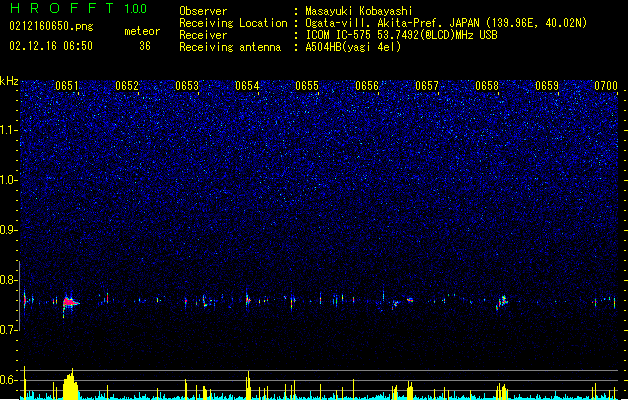This screenshot has width=629, height=400.
Task: Select the file name 0212160650.png
Action: pyautogui.click(x=51, y=26)
